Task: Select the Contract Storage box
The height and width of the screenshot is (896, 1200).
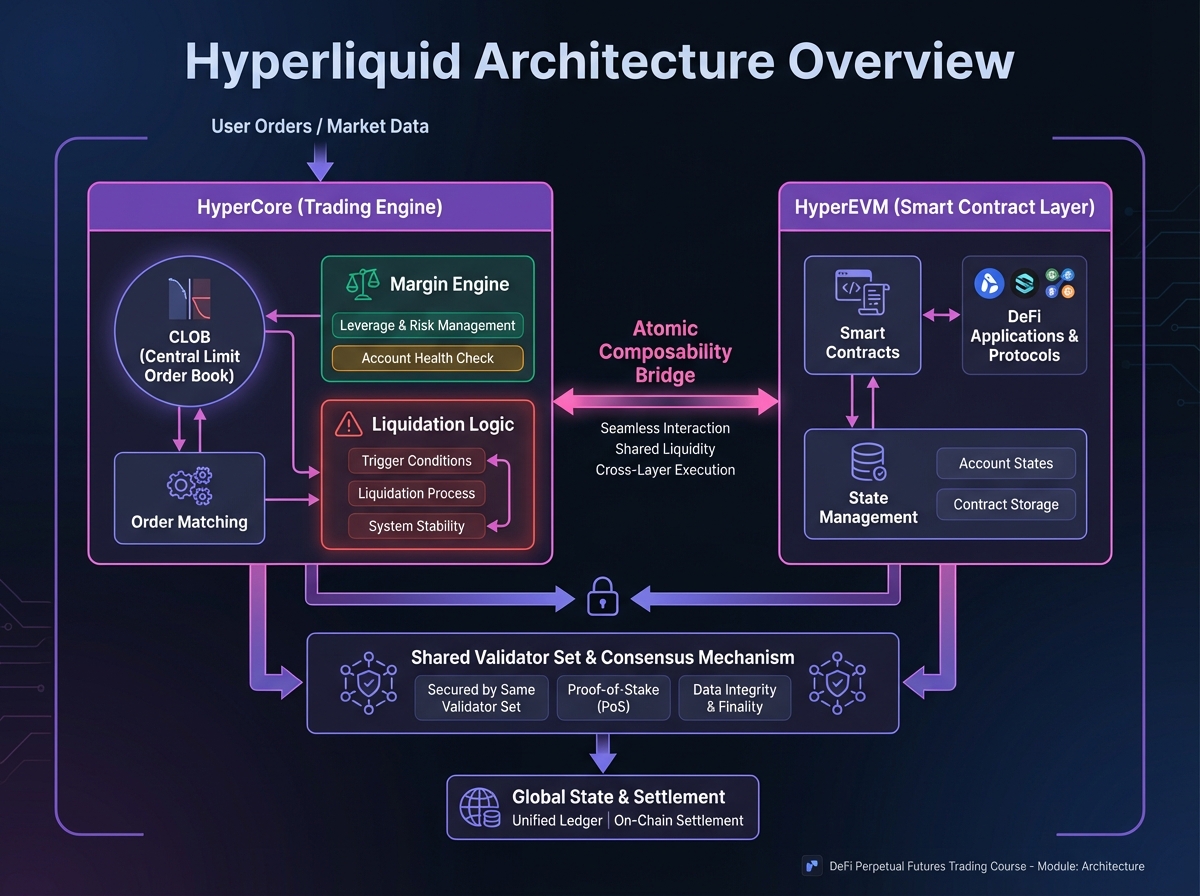Action: 1005,504
